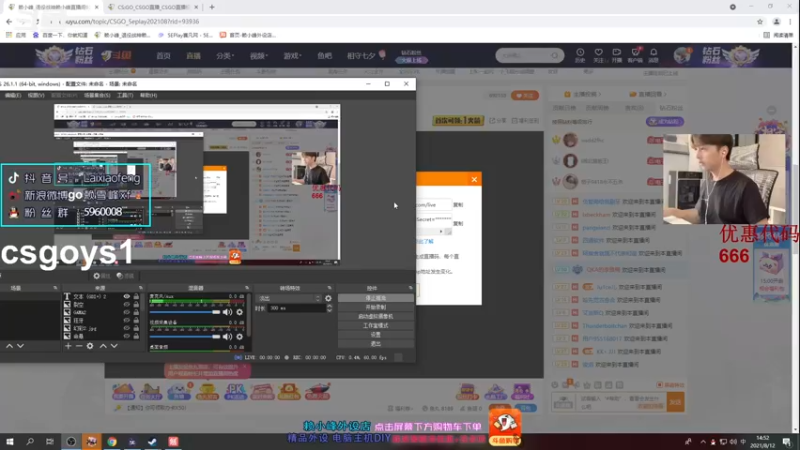Close the orange-titled dialog with X
This screenshot has height=450, width=800.
point(474,179)
